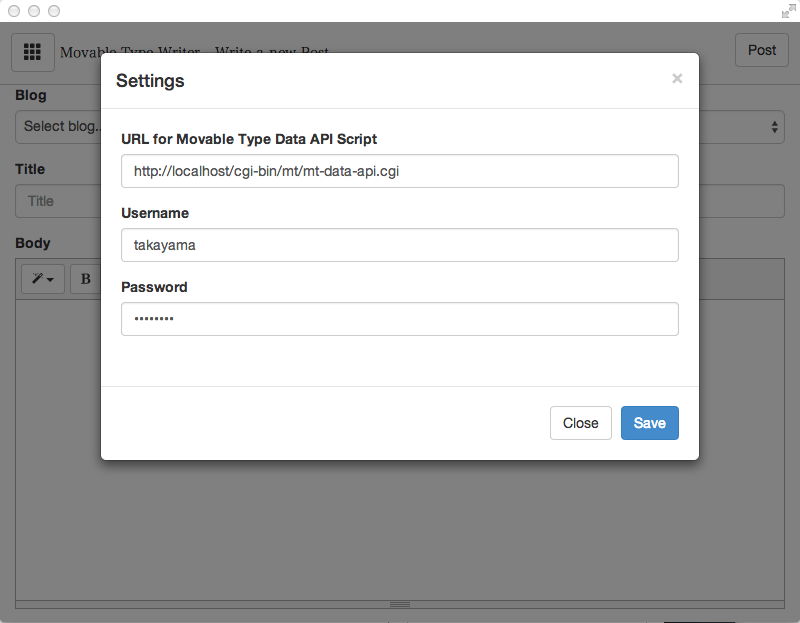This screenshot has width=800, height=623.
Task: Click the Post button
Action: pos(761,50)
